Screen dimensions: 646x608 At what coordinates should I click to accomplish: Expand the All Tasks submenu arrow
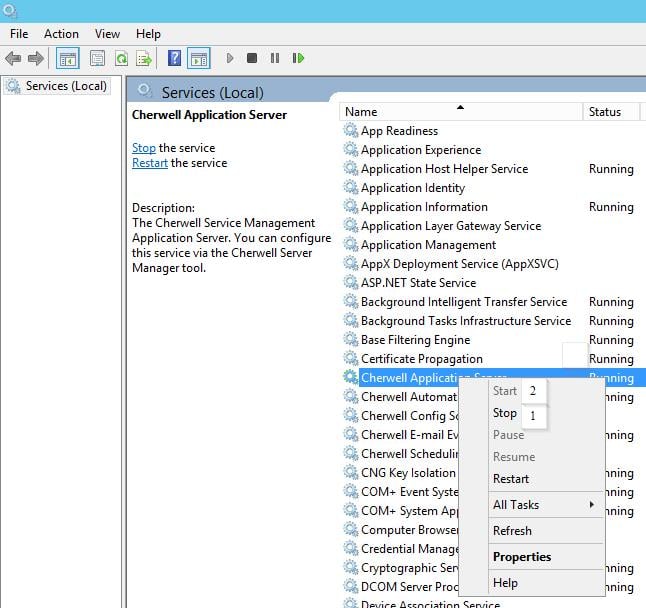coord(592,504)
